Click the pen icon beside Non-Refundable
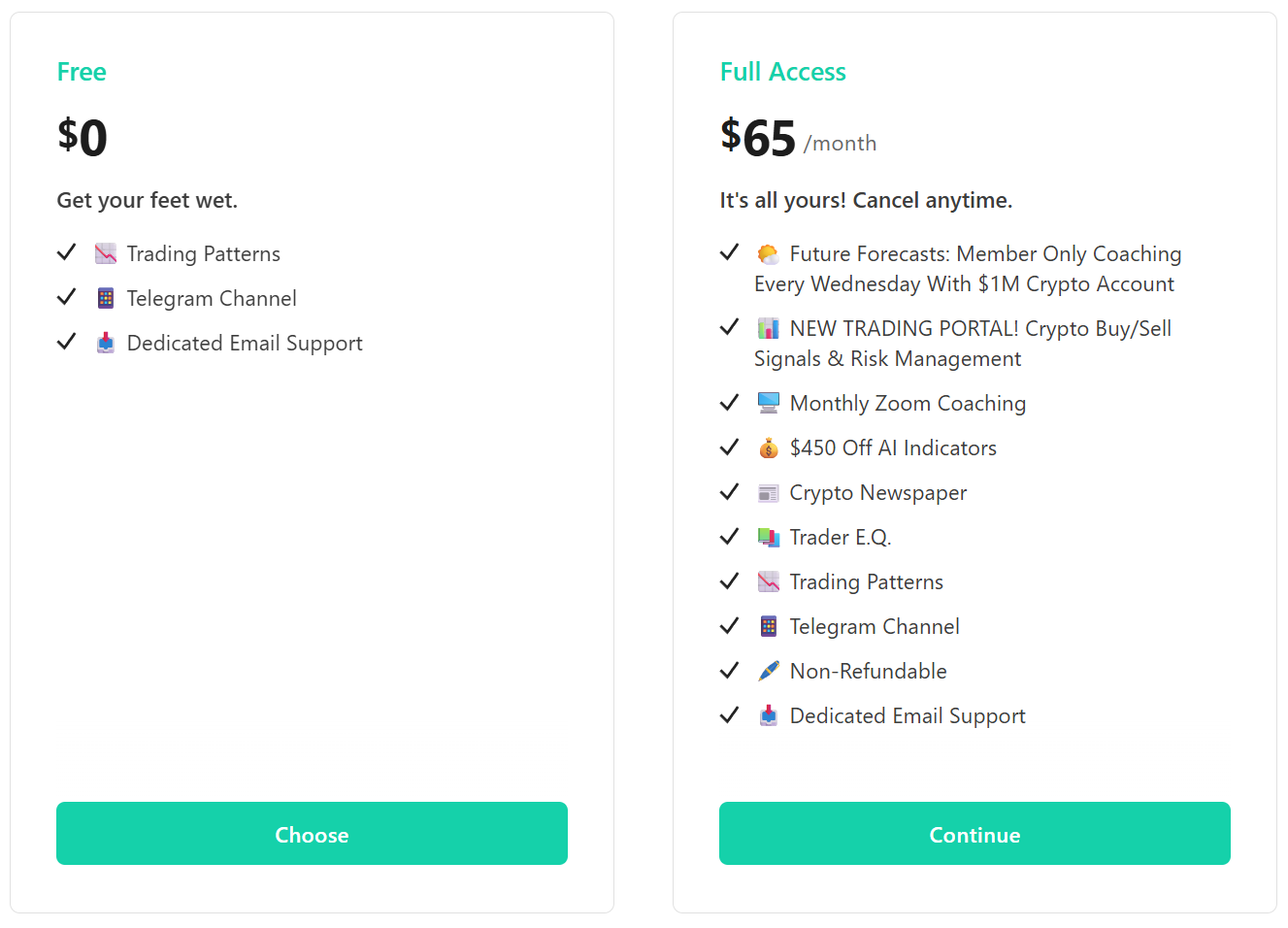Screen dimensions: 1288x928 pyautogui.click(x=768, y=671)
